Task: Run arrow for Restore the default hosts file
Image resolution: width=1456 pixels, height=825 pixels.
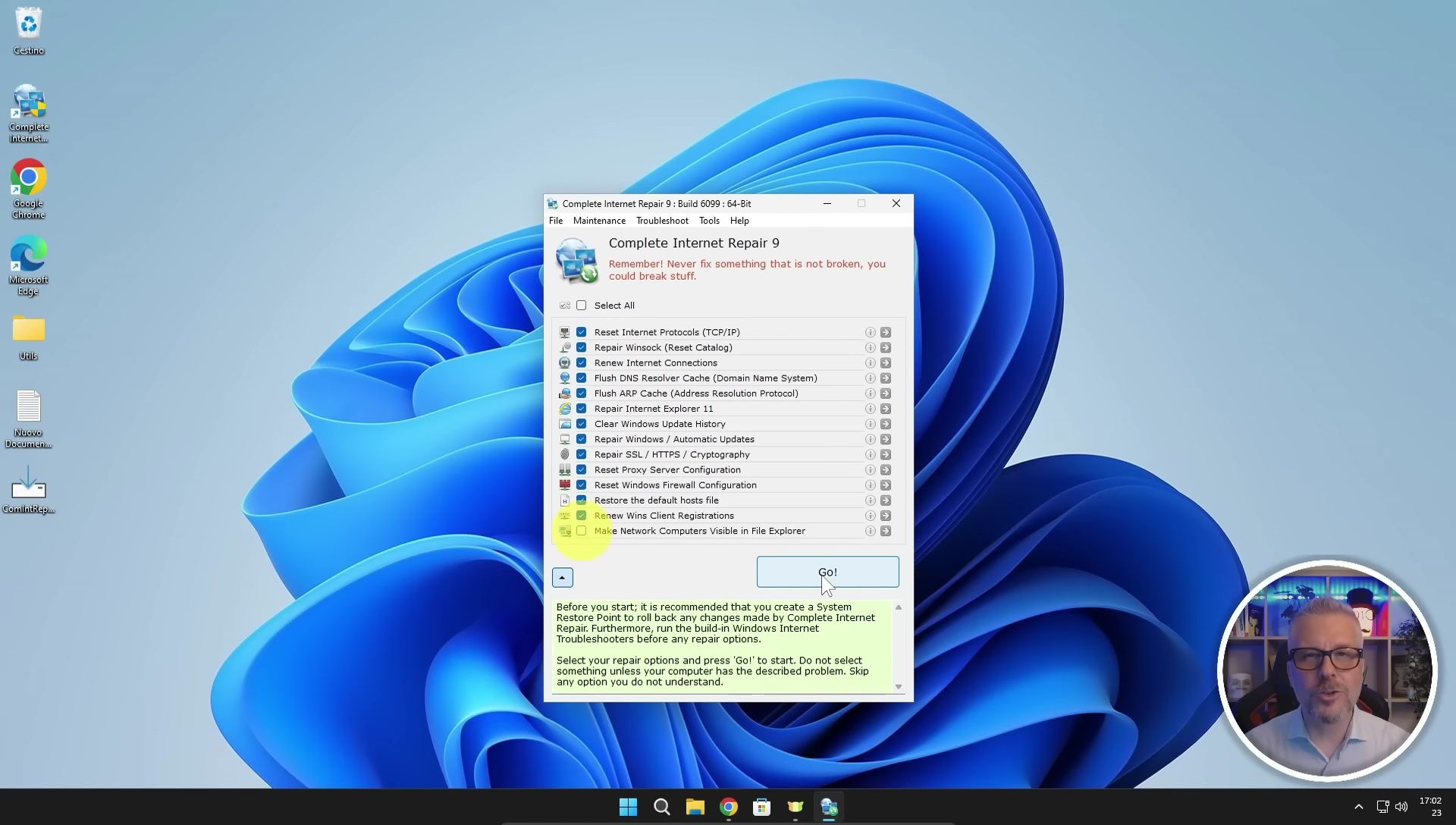Action: click(x=885, y=500)
